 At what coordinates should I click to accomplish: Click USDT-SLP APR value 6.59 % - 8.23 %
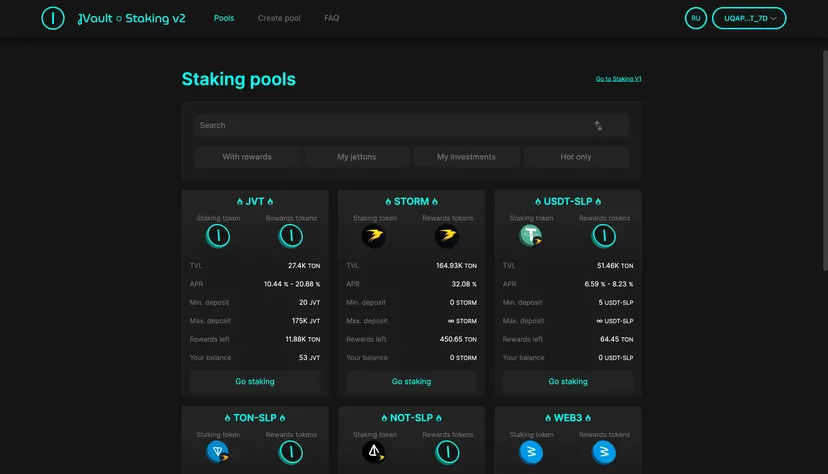point(609,284)
